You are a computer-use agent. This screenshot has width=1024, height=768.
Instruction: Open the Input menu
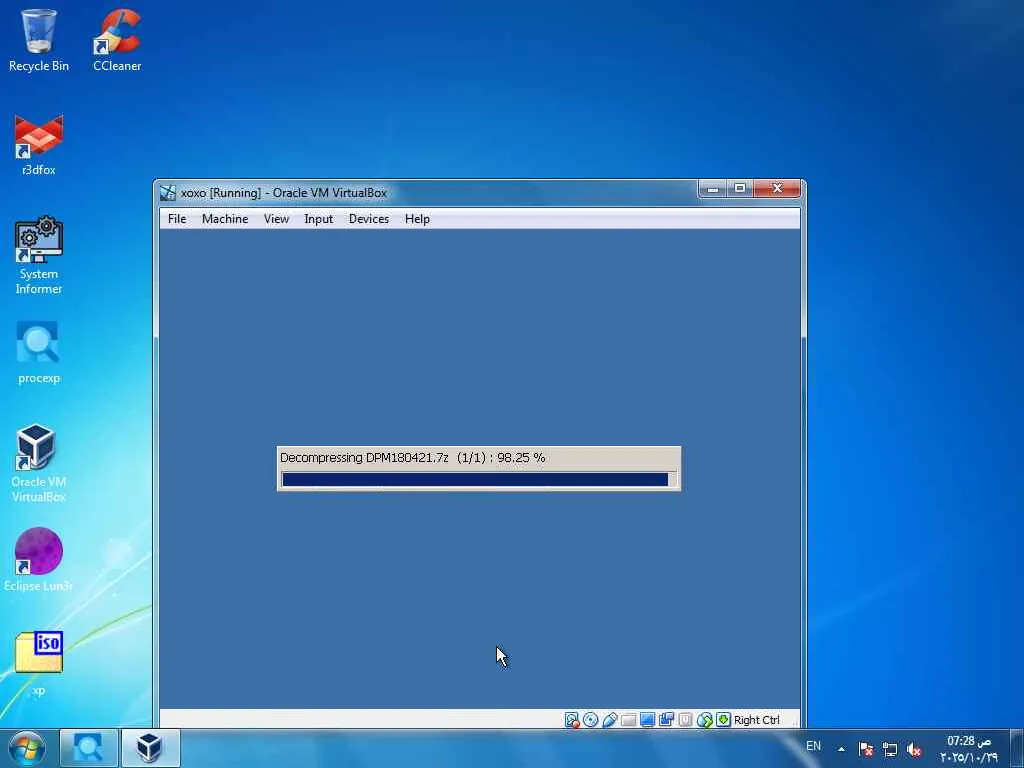pos(318,219)
